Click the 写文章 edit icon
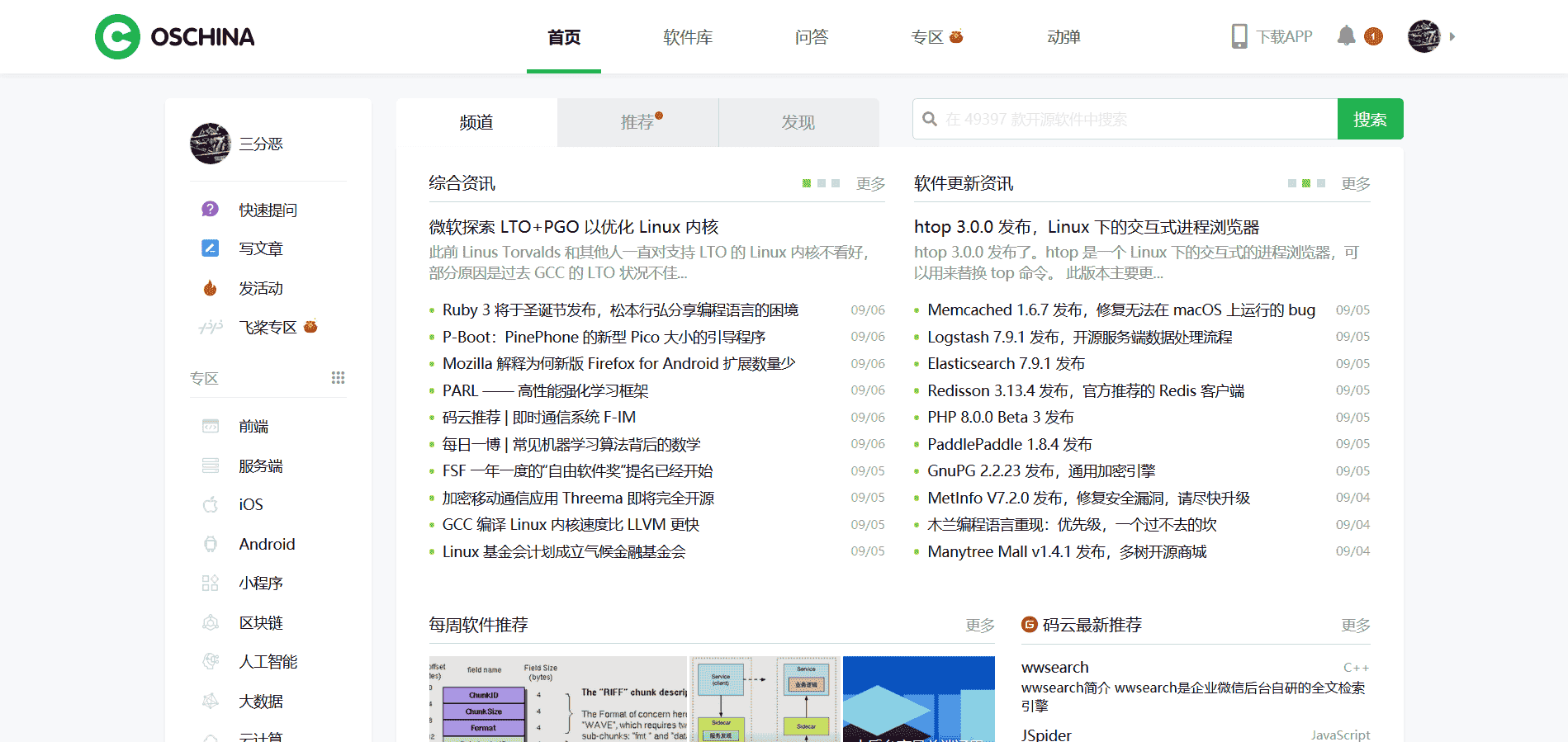The image size is (1568, 742). click(x=211, y=248)
